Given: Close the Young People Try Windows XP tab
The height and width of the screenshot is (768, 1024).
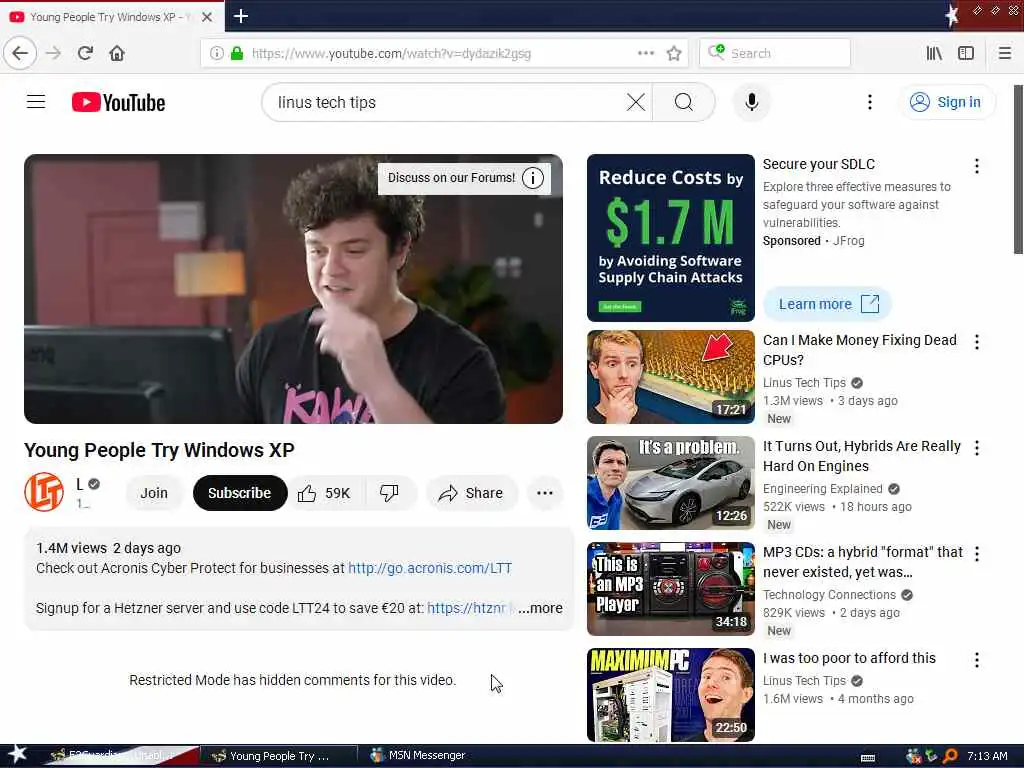Looking at the screenshot, I should pyautogui.click(x=206, y=17).
